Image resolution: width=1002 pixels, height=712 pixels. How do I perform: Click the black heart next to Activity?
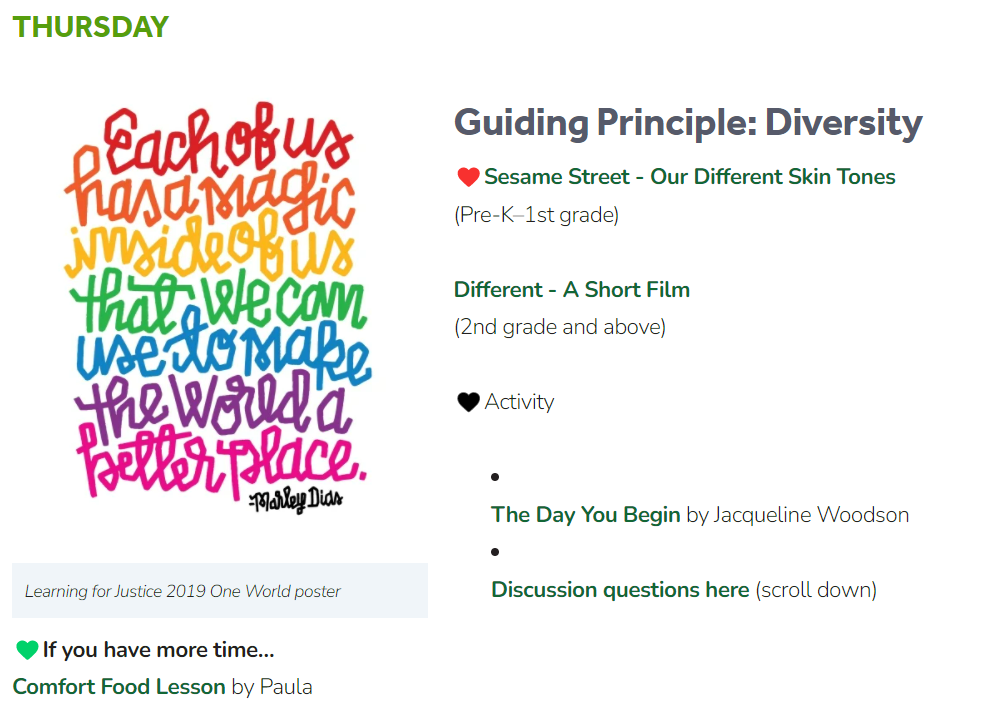click(468, 402)
